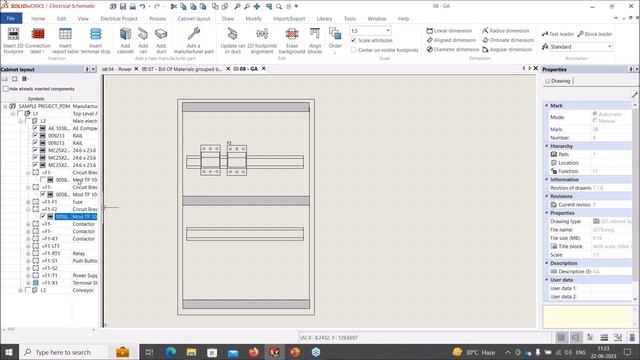Close the 08 - GA document tab

click(x=264, y=69)
